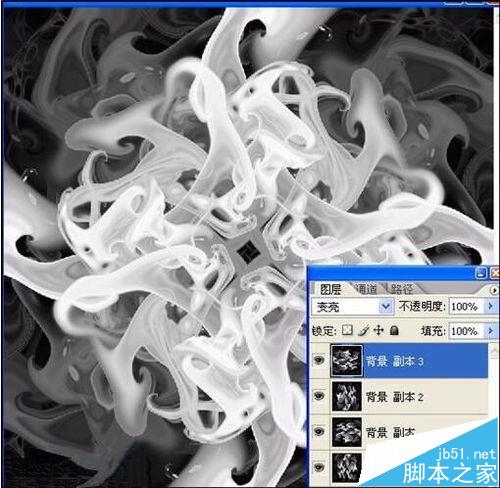Click the 不透明度 100% value field
Image resolution: width=500 pixels, height=488 pixels.
pyautogui.click(x=466, y=306)
